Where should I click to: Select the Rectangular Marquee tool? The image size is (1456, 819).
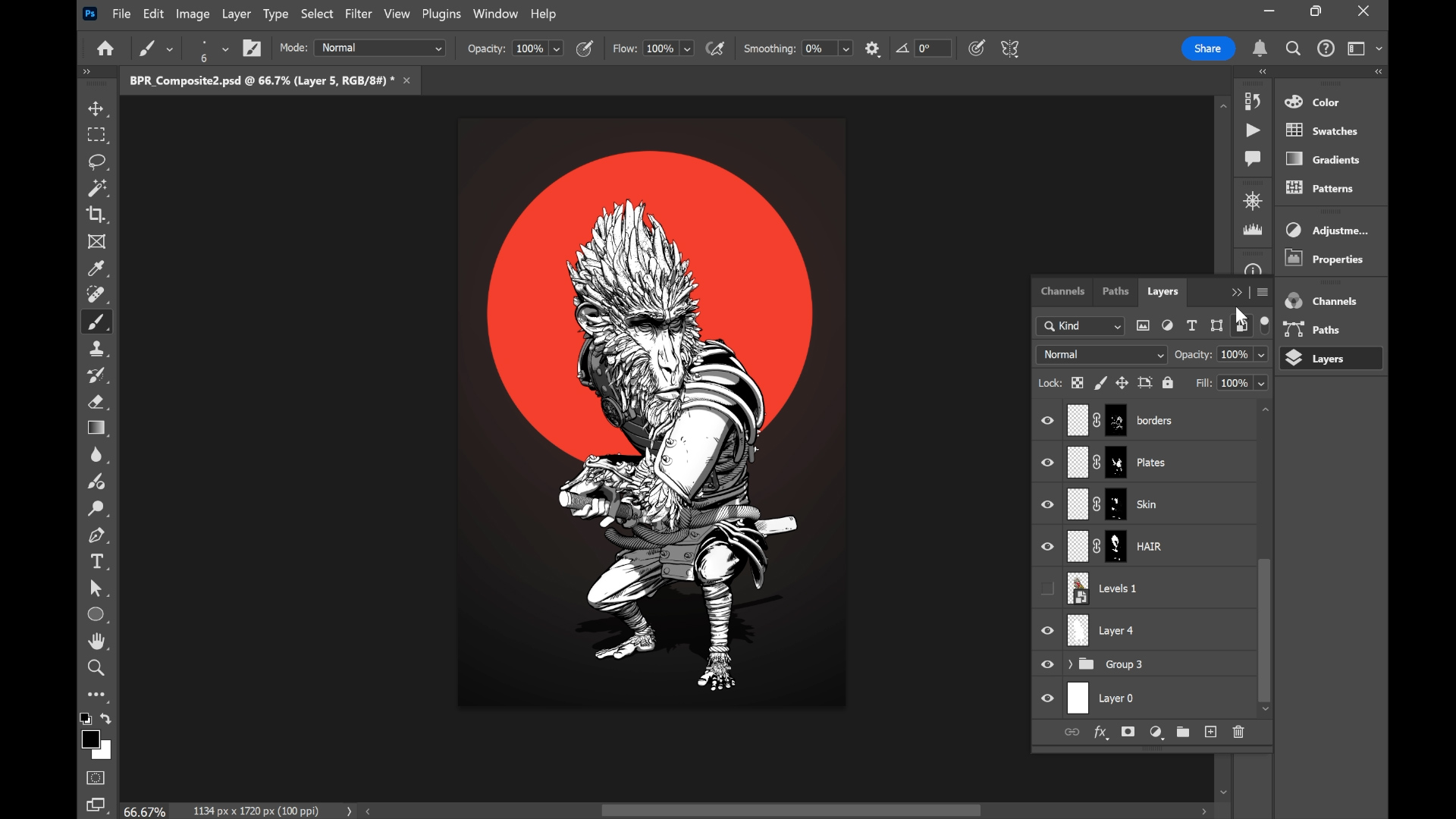click(96, 135)
